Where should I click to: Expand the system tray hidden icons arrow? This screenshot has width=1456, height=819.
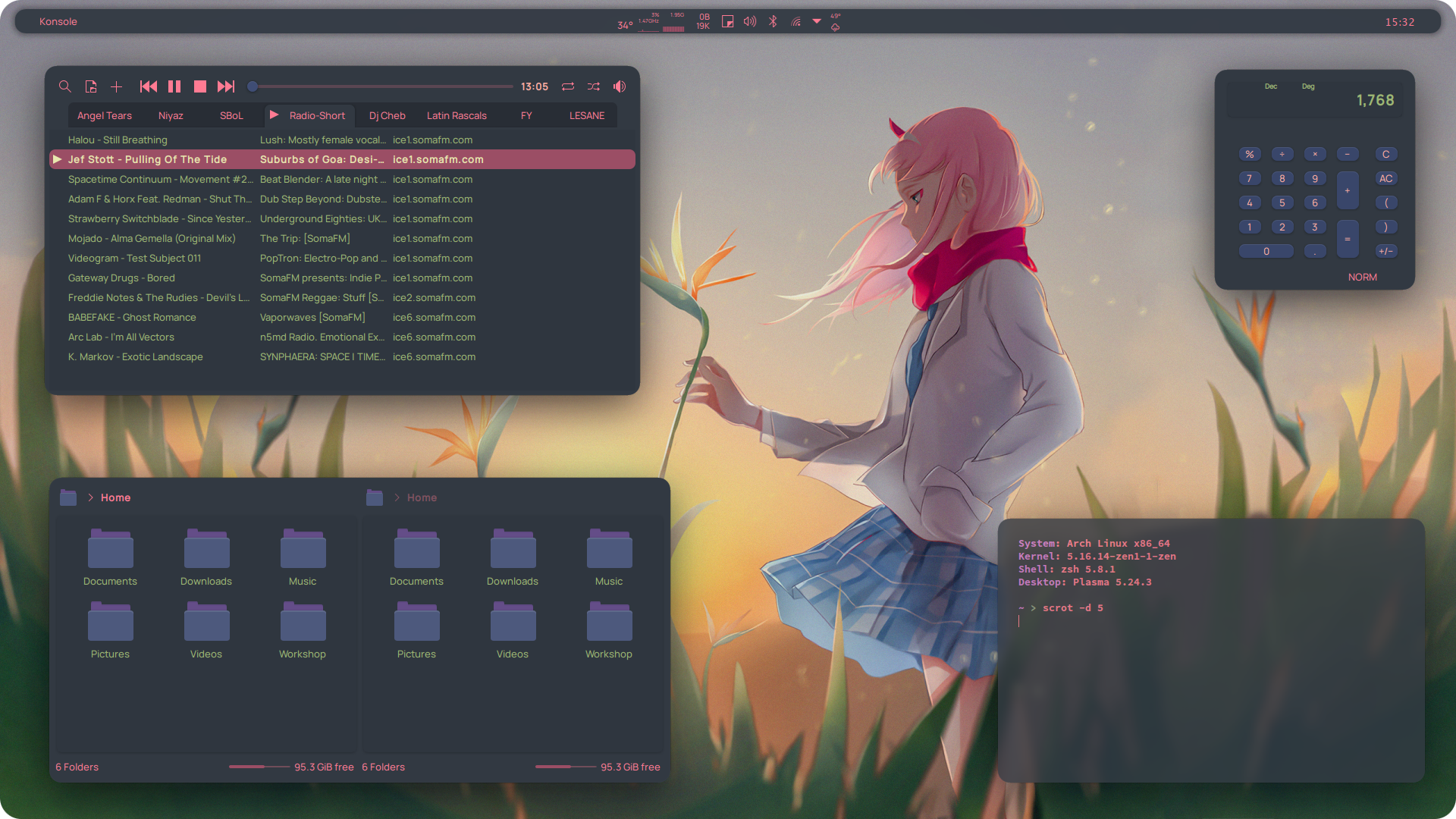817,21
